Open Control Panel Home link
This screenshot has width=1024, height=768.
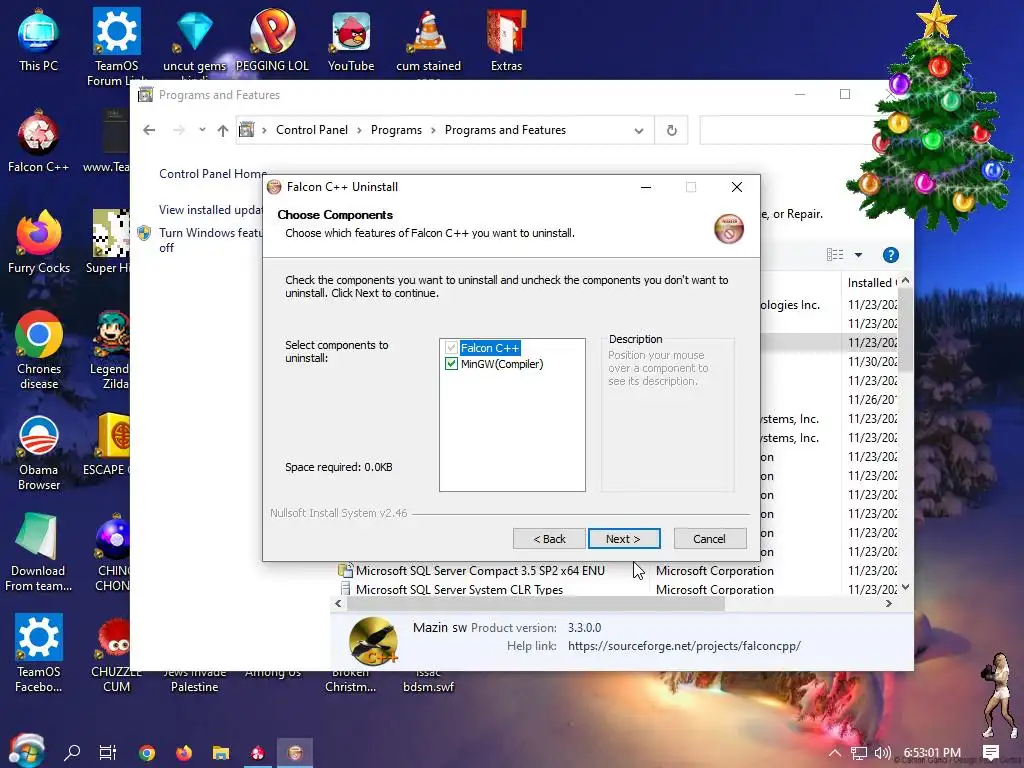212,174
